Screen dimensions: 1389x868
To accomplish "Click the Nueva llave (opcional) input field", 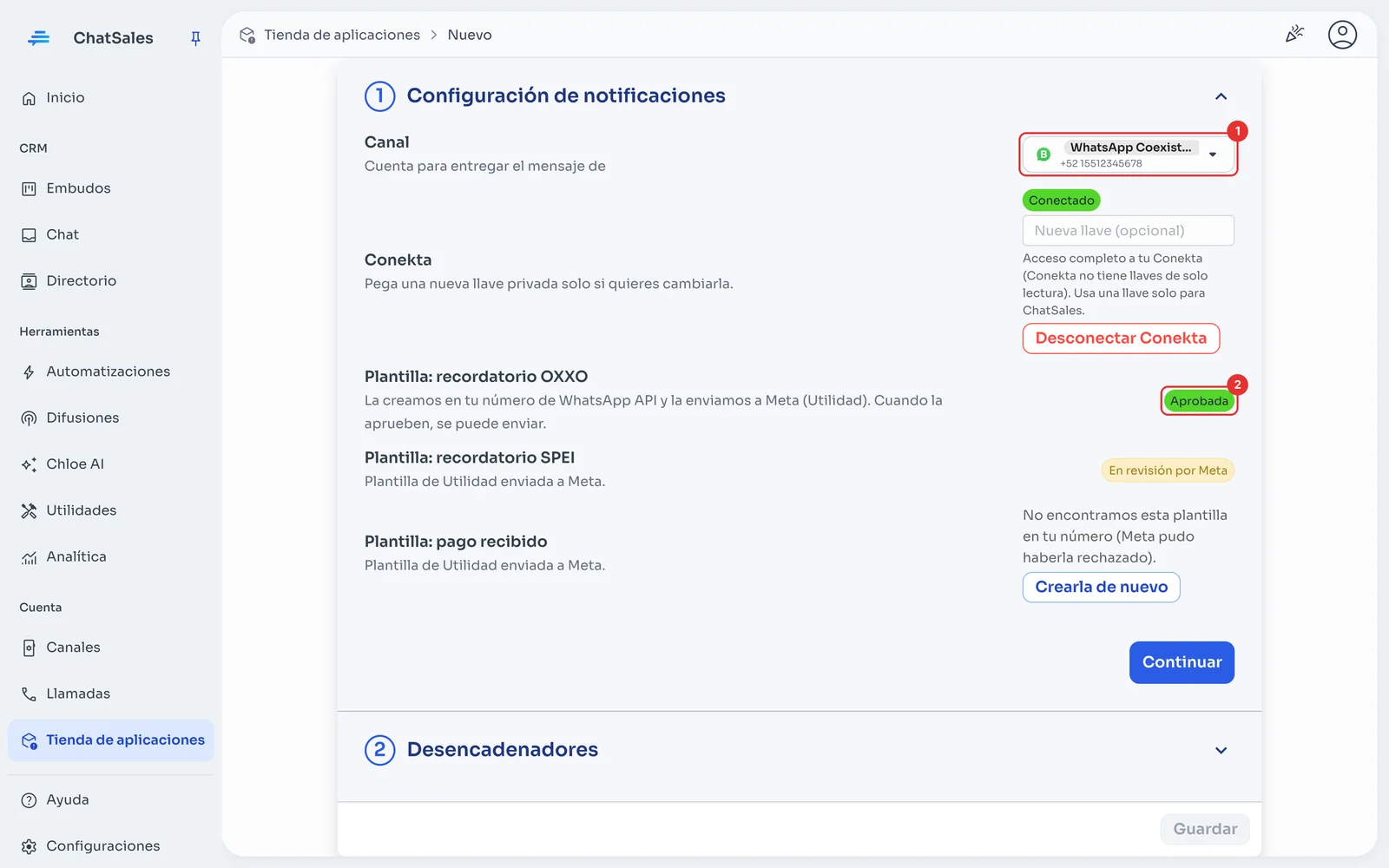I will click(x=1129, y=231).
